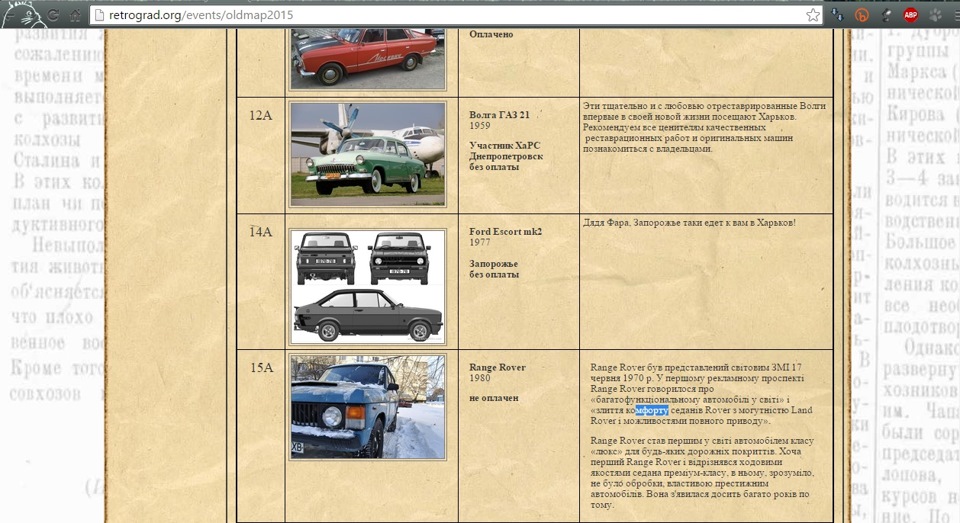Click the year 1980
The width and height of the screenshot is (960, 523).
pos(479,378)
